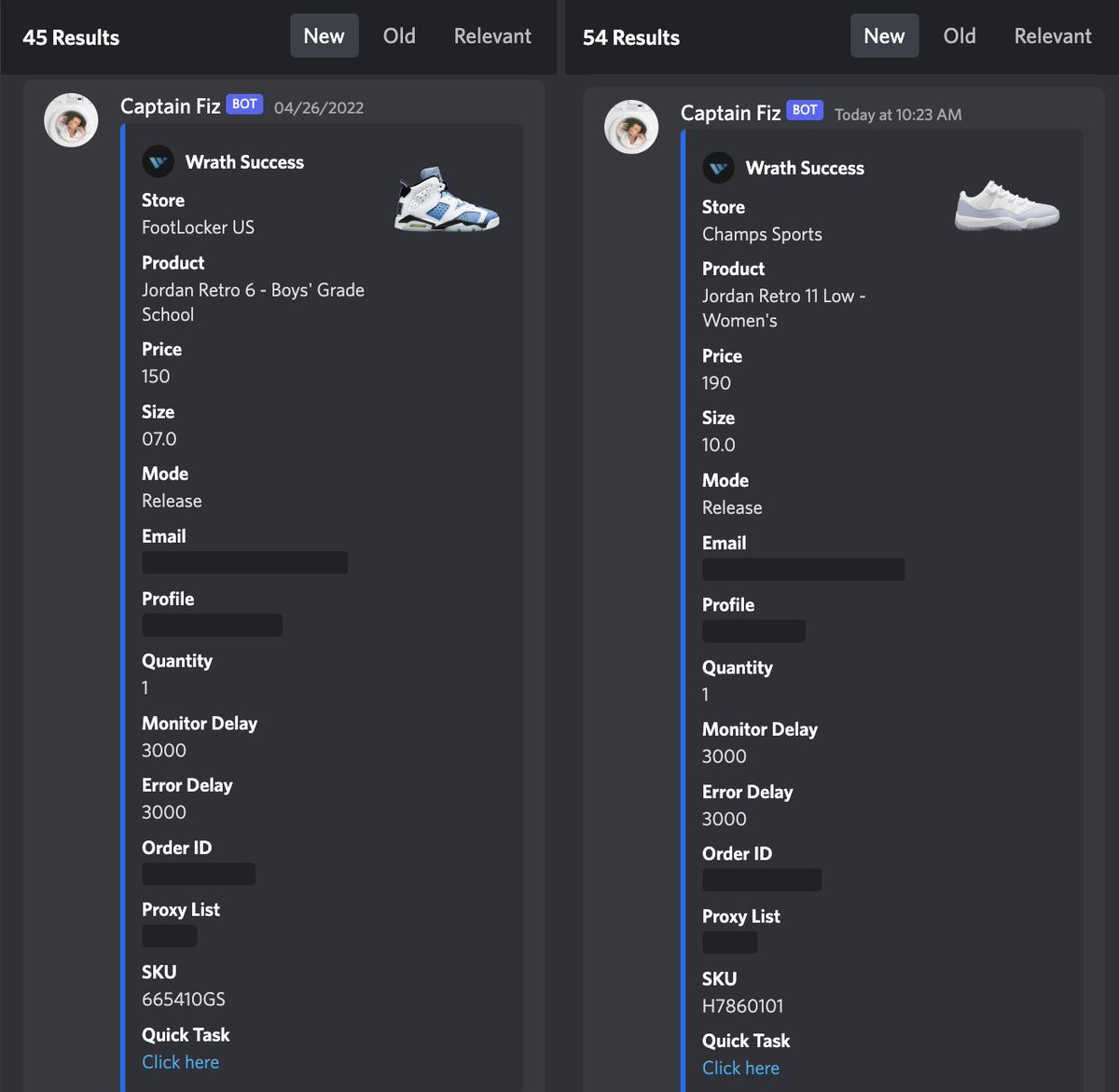
Task: Click Champs Sports store value
Action: (x=762, y=234)
